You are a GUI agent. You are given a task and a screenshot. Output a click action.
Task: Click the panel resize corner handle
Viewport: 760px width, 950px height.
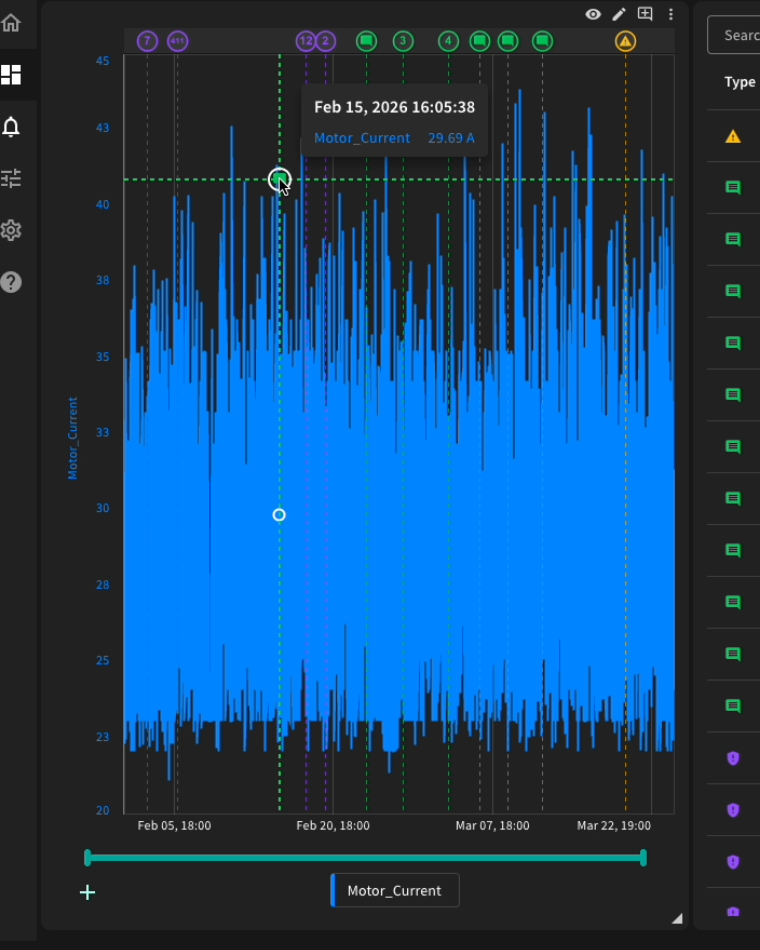point(677,918)
